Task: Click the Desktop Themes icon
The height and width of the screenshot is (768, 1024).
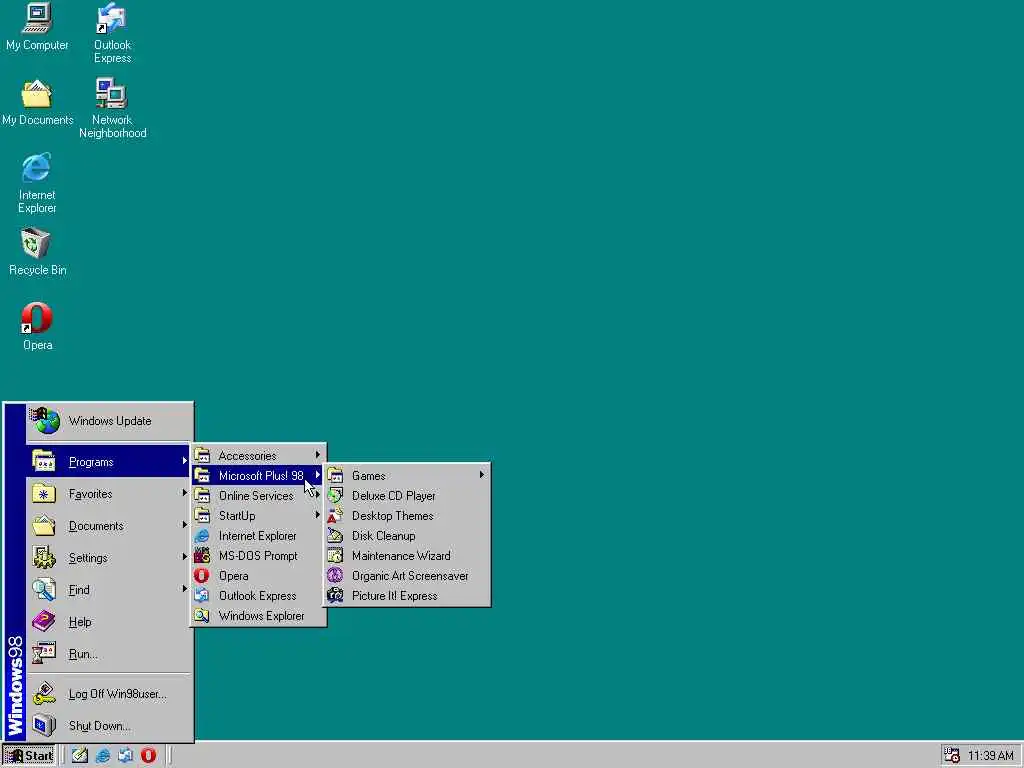Action: point(335,516)
